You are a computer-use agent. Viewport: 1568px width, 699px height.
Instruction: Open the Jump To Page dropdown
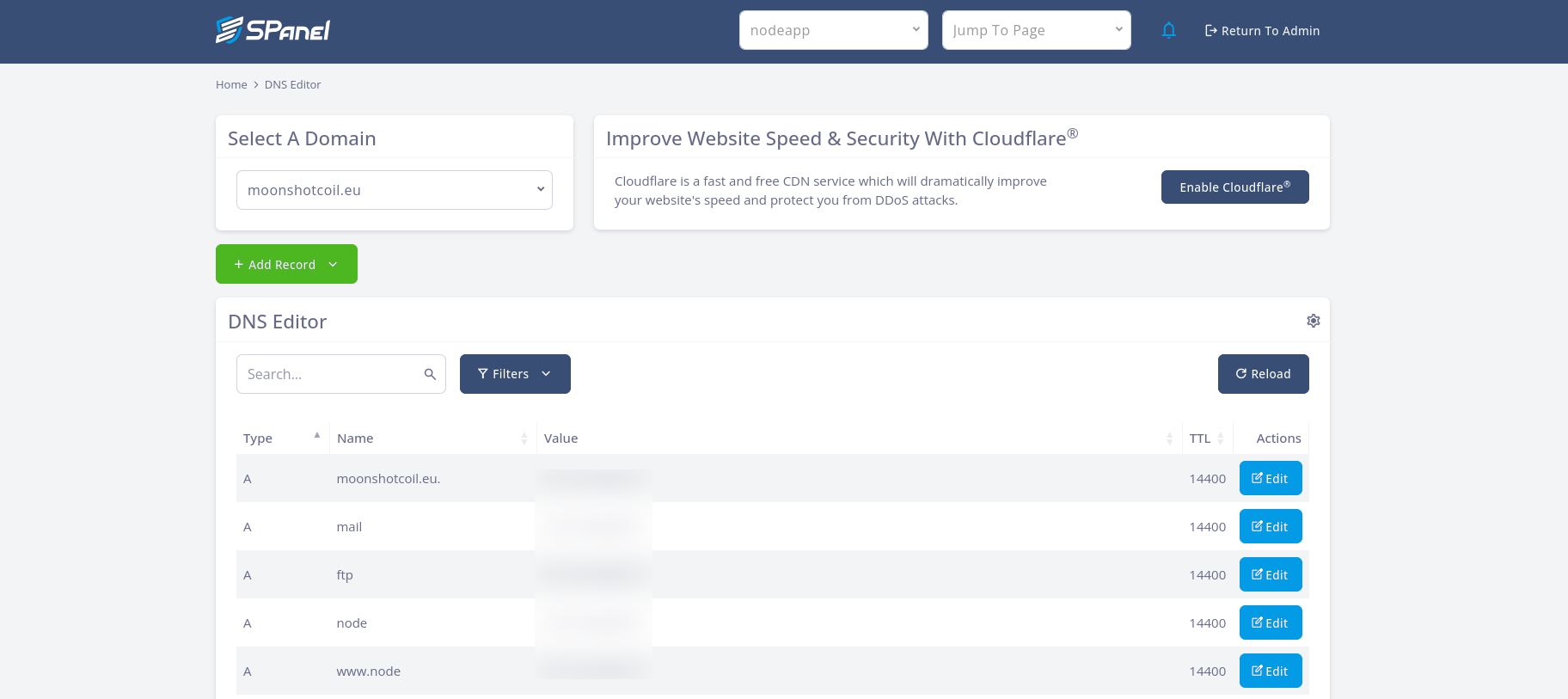point(1037,30)
